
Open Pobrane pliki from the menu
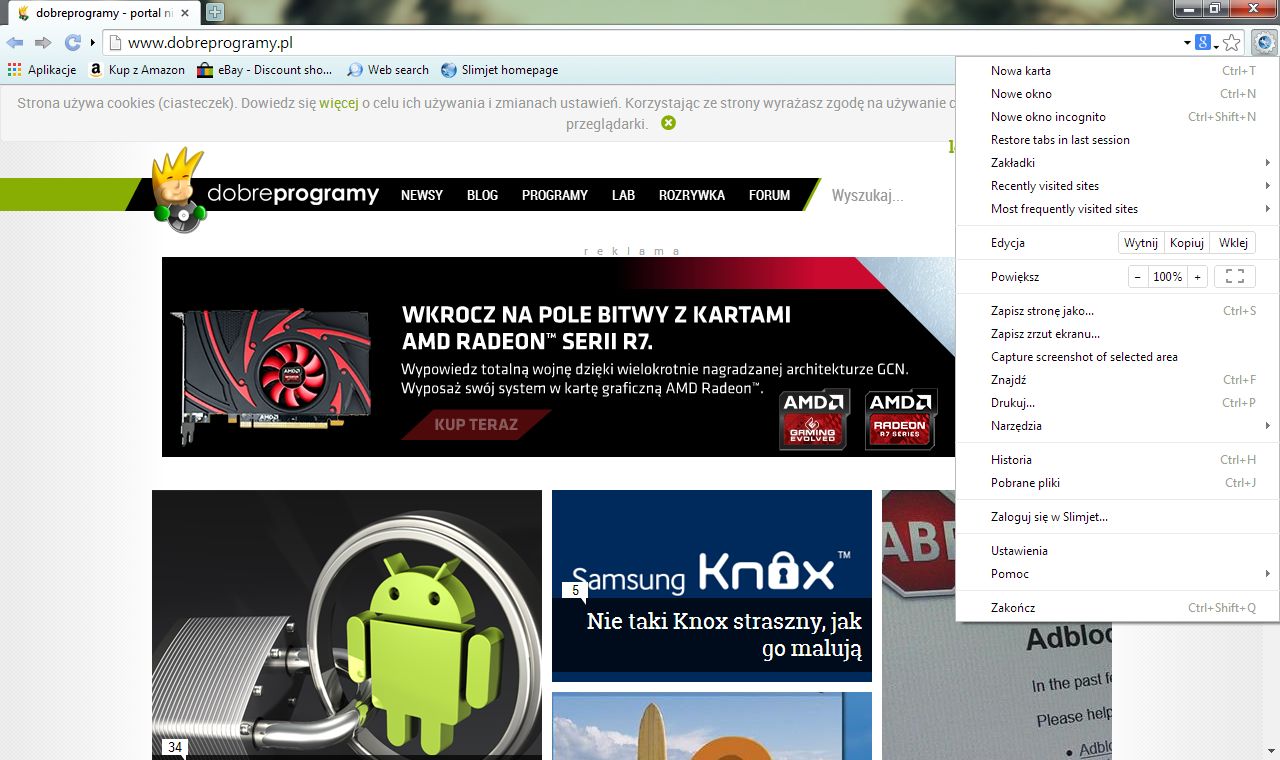(x=1118, y=483)
